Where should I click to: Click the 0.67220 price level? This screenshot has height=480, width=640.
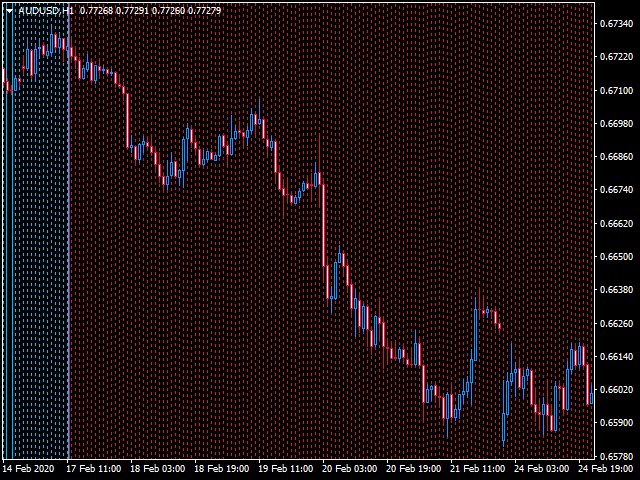click(616, 57)
